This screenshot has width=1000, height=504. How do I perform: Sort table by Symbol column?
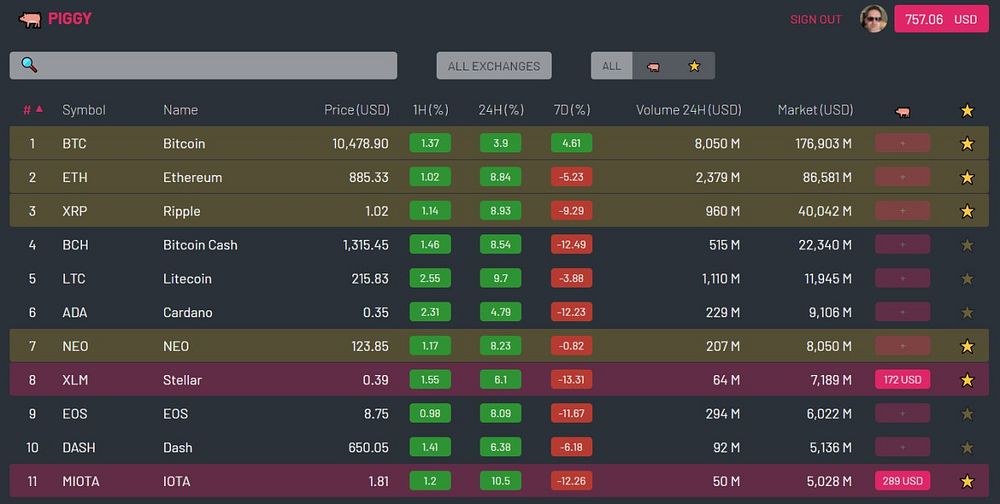click(84, 110)
